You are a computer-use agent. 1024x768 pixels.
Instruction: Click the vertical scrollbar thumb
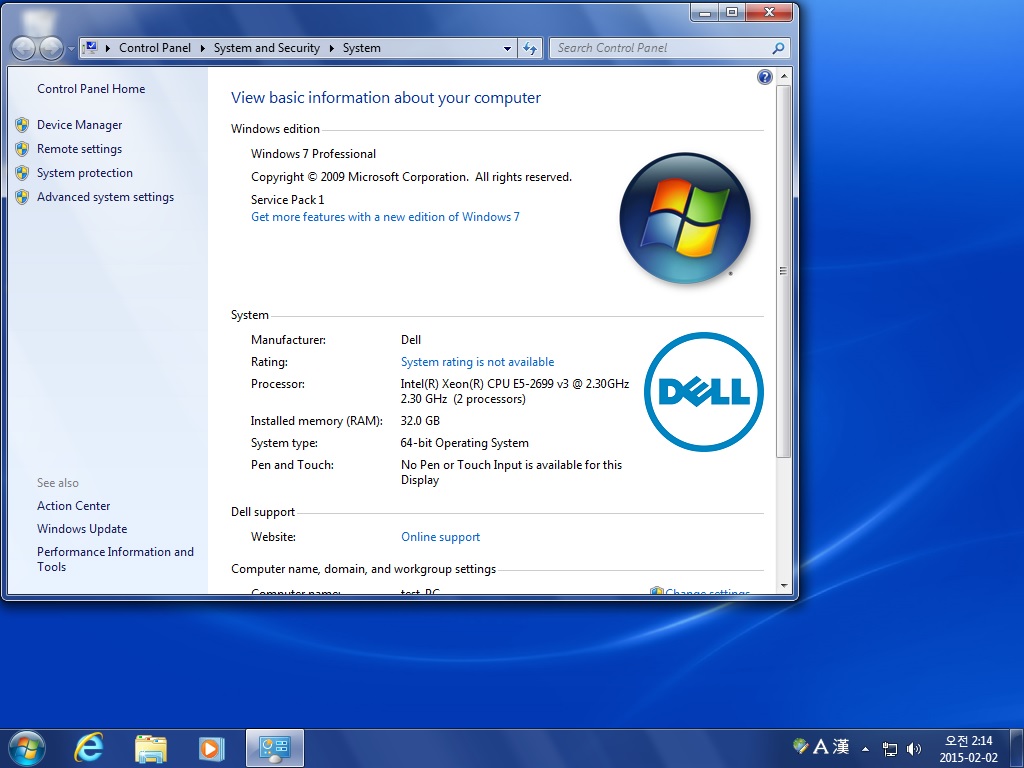784,271
